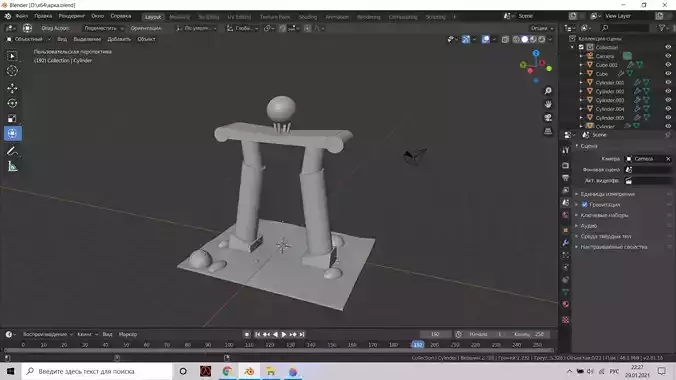Hide Cube using its eye icon
The width and height of the screenshot is (676, 380).
pos(668,74)
